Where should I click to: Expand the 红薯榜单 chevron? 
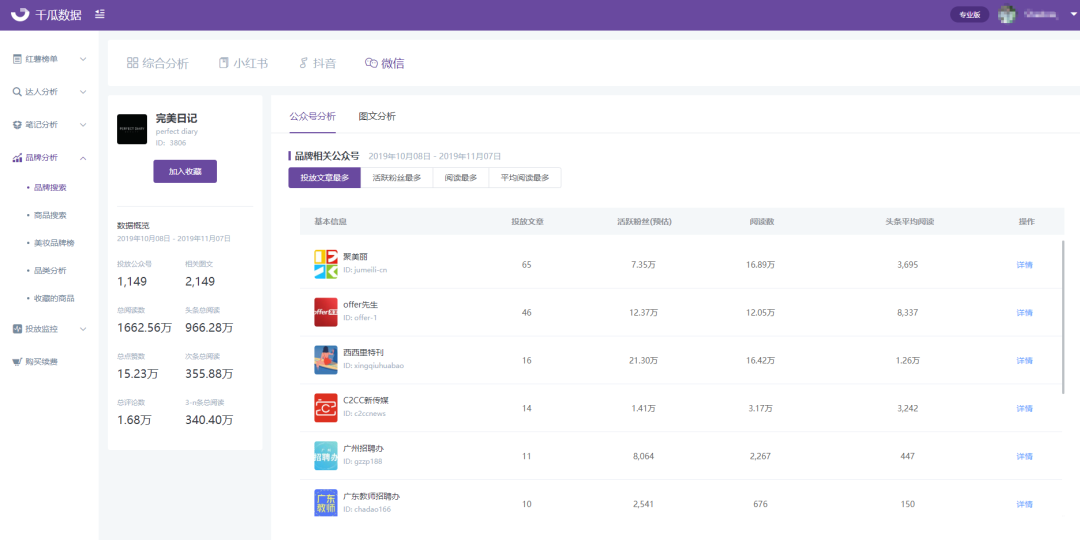pos(83,59)
